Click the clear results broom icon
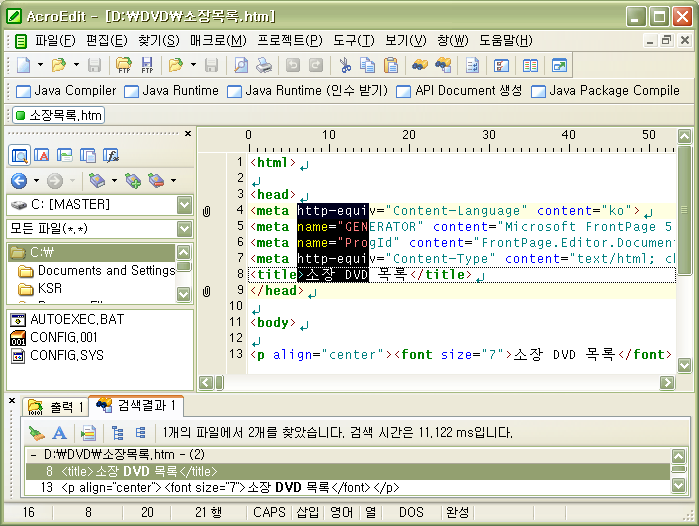The width and height of the screenshot is (699, 526). (x=37, y=433)
